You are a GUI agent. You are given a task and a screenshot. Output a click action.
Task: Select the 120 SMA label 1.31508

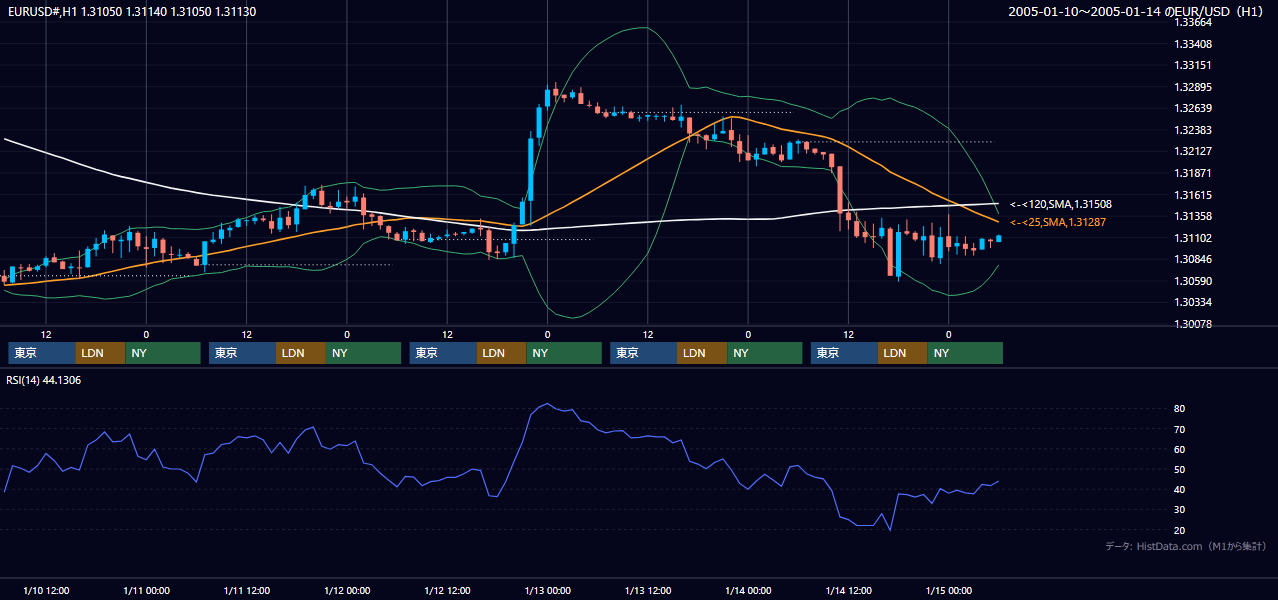click(1060, 204)
